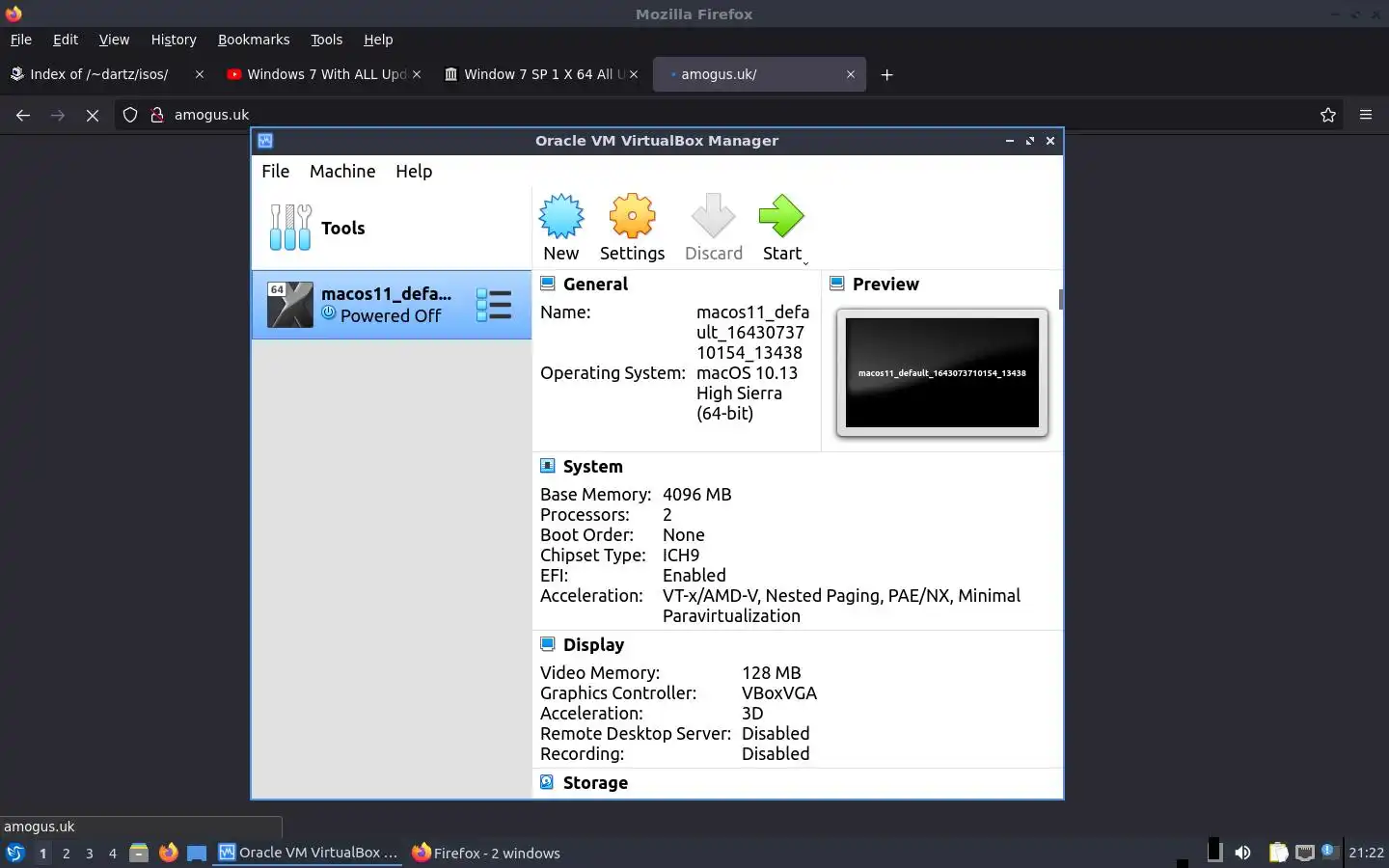Click the network tray icon
Viewport: 1389px width, 868px height.
pyautogui.click(x=1305, y=853)
